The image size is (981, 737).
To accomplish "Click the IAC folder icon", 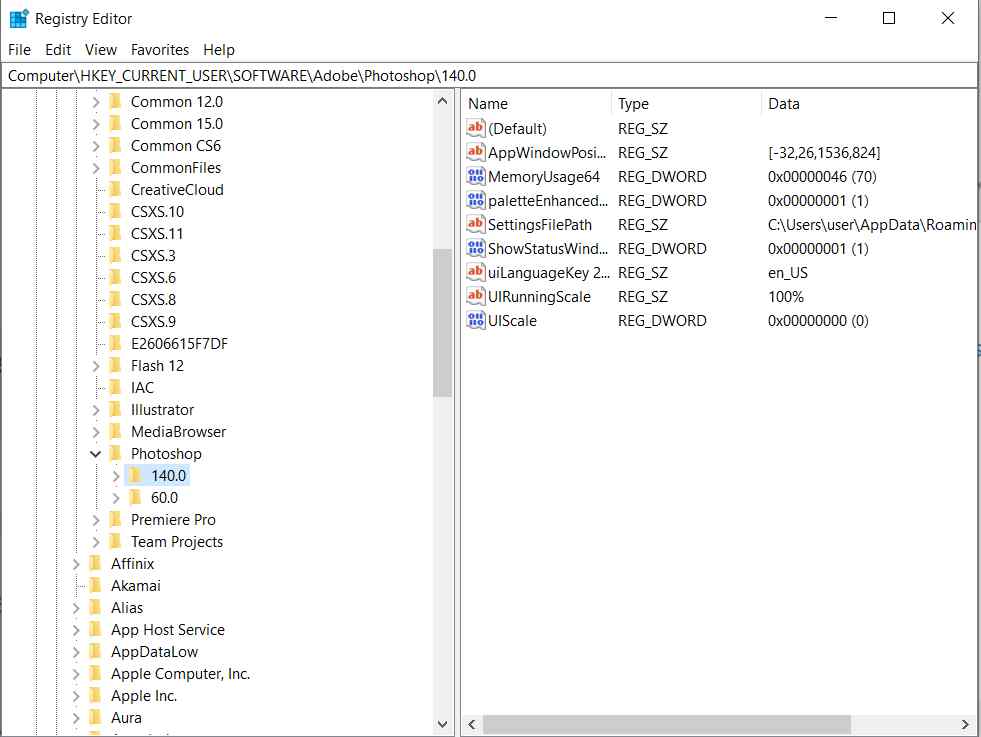I will click(116, 387).
